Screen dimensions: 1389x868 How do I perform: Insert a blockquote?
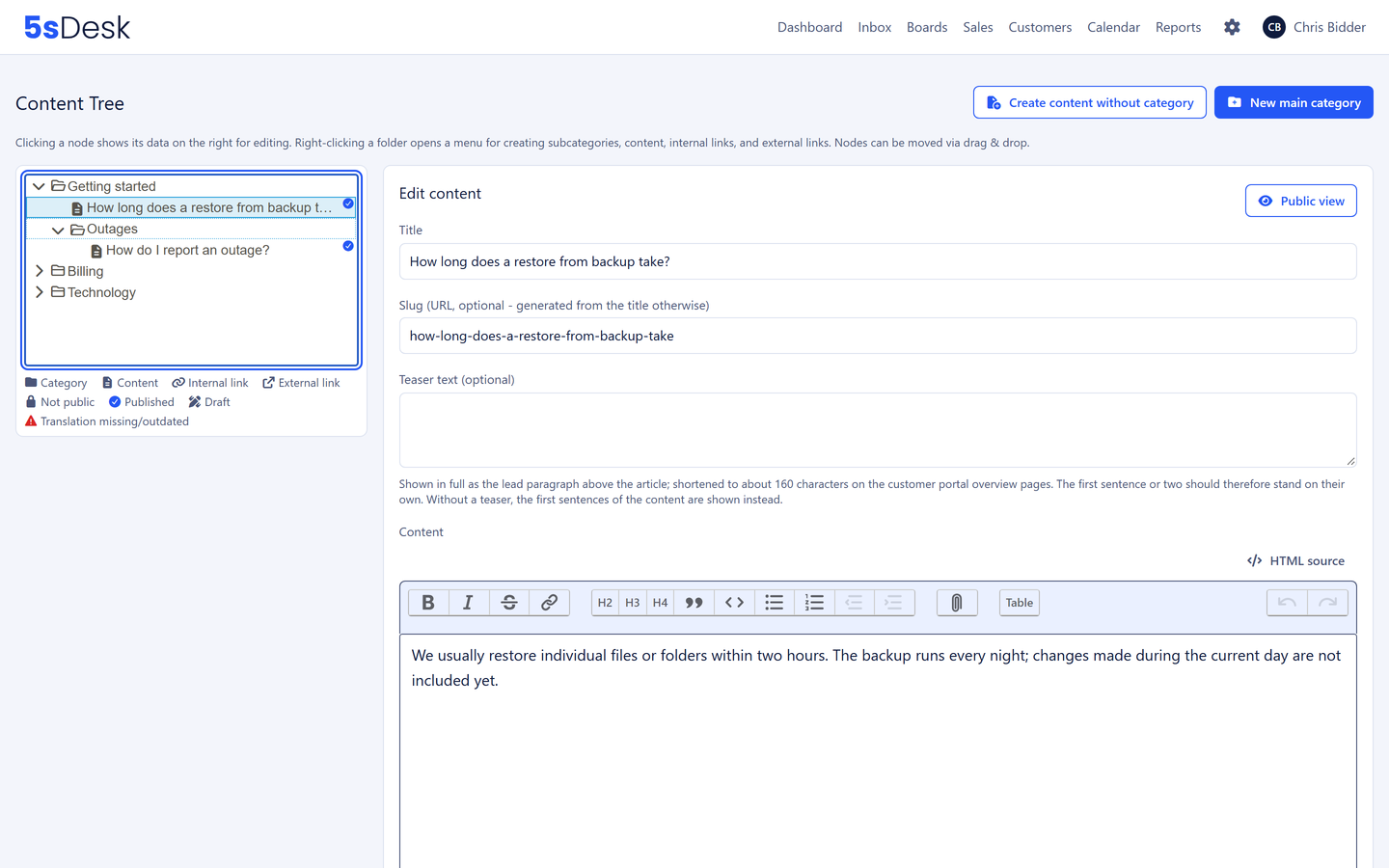click(x=694, y=603)
